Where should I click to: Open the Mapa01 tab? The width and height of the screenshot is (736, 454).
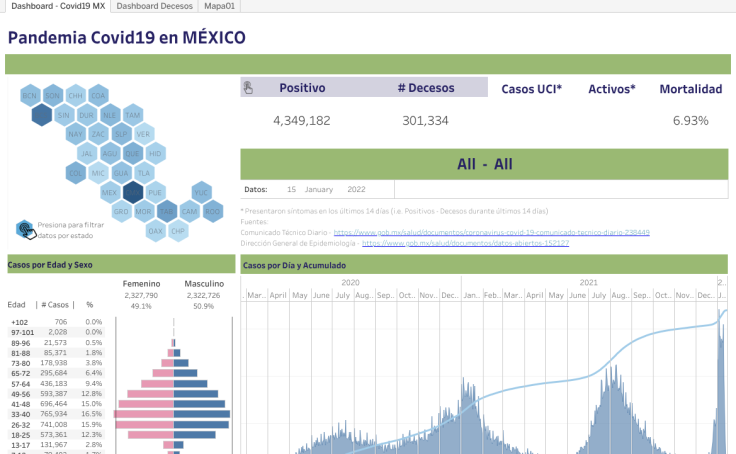(x=212, y=6)
